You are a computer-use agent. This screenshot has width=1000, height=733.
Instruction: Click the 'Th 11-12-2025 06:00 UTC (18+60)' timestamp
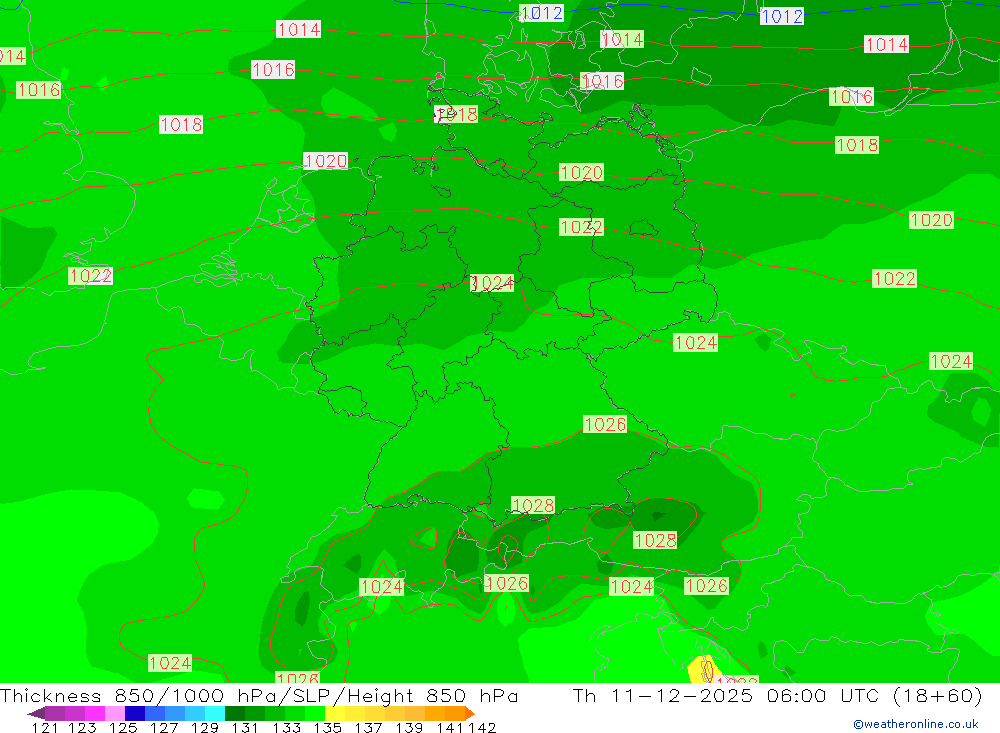(x=777, y=695)
